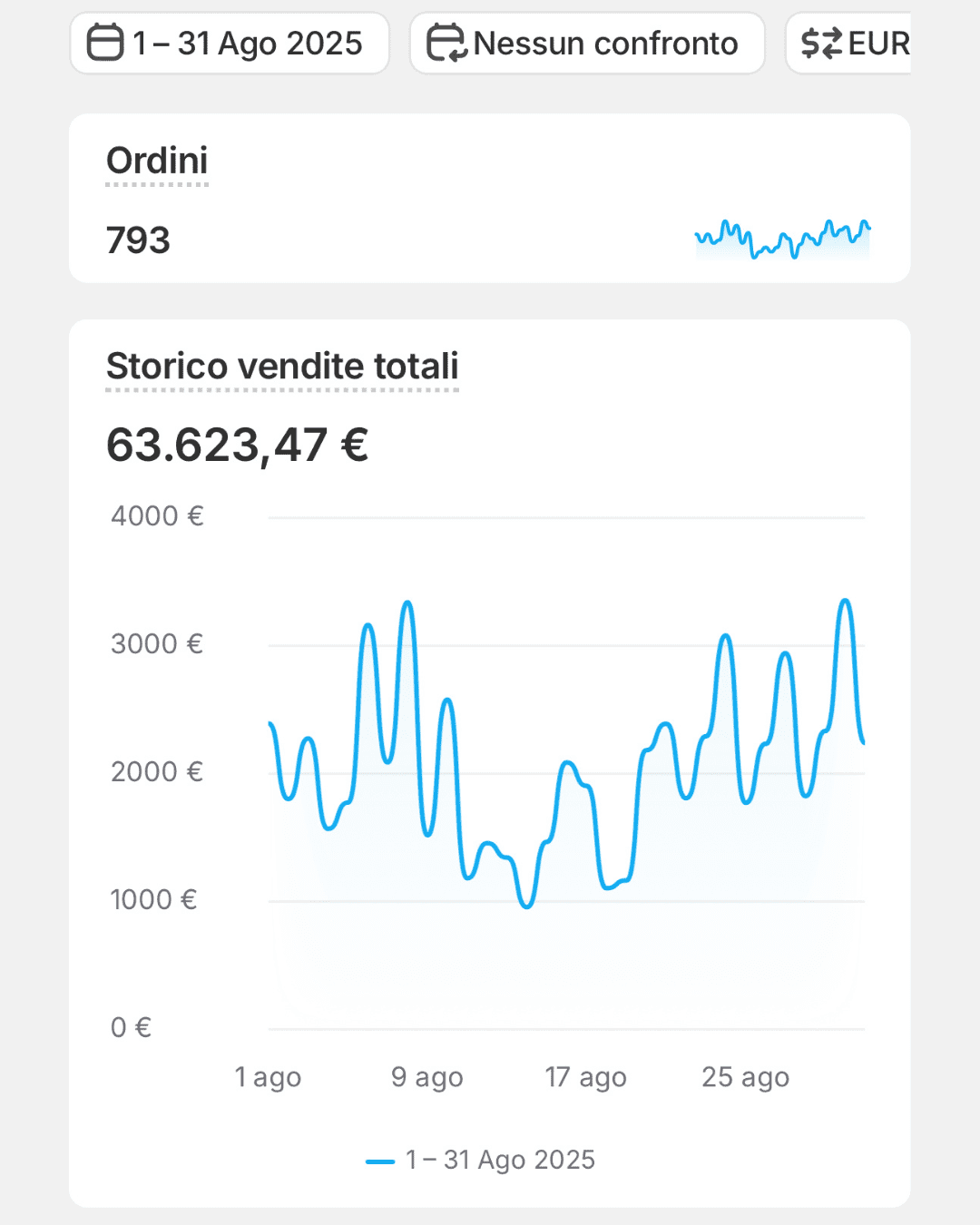Viewport: 980px width, 1225px height.
Task: Click the 9 ago x-axis label
Action: coord(427,1077)
